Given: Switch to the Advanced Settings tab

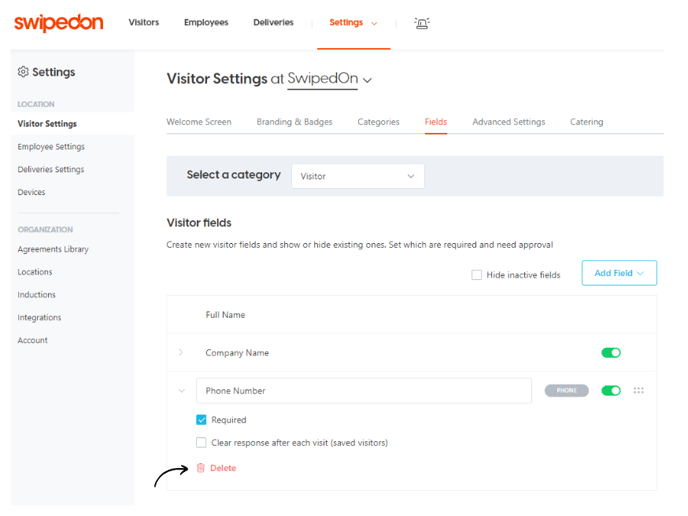Looking at the screenshot, I should [509, 122].
